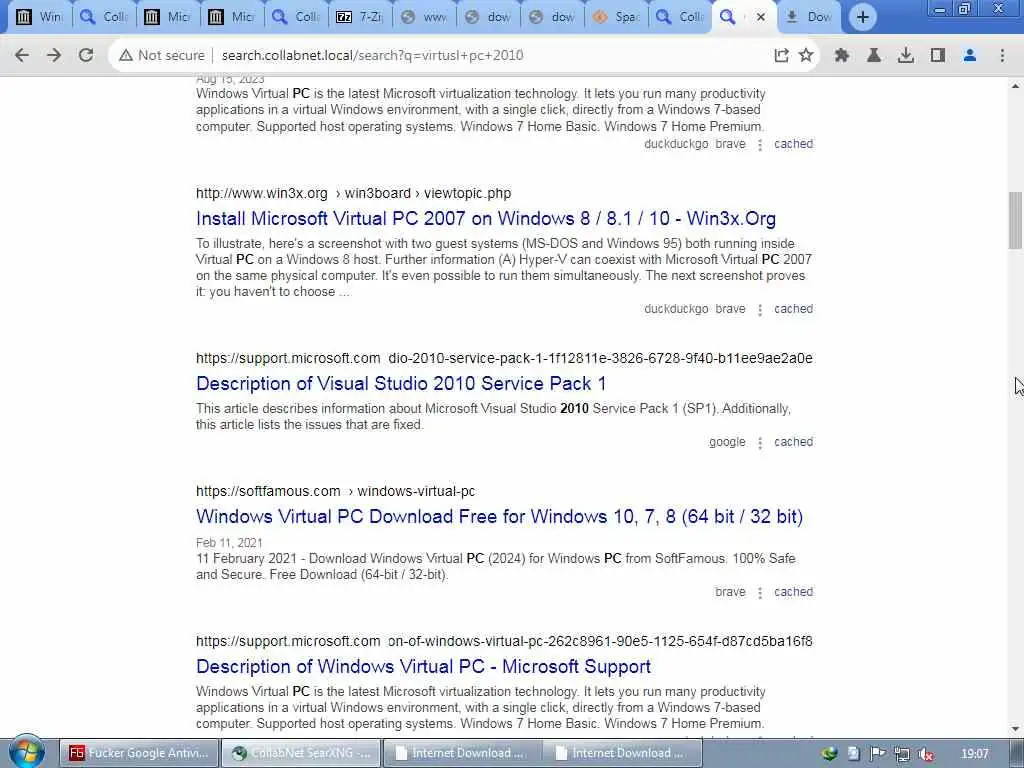Open 'Windows Virtual PC Download Free' result

coord(500,517)
